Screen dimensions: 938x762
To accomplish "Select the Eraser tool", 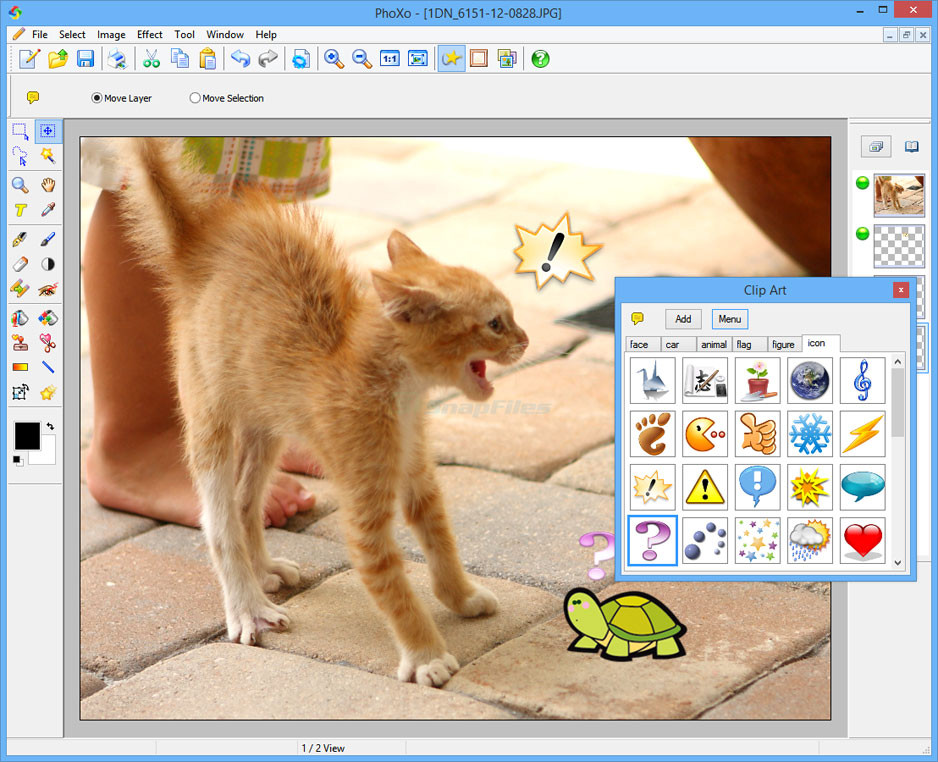I will coord(20,264).
